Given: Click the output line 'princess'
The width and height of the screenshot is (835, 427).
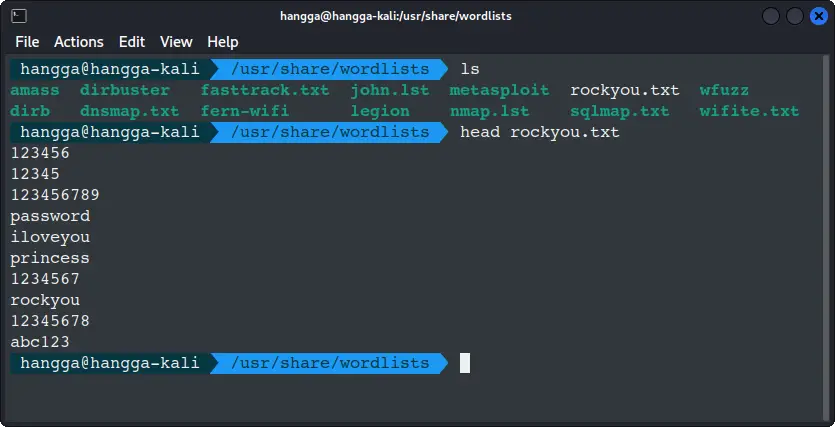Looking at the screenshot, I should coord(50,258).
